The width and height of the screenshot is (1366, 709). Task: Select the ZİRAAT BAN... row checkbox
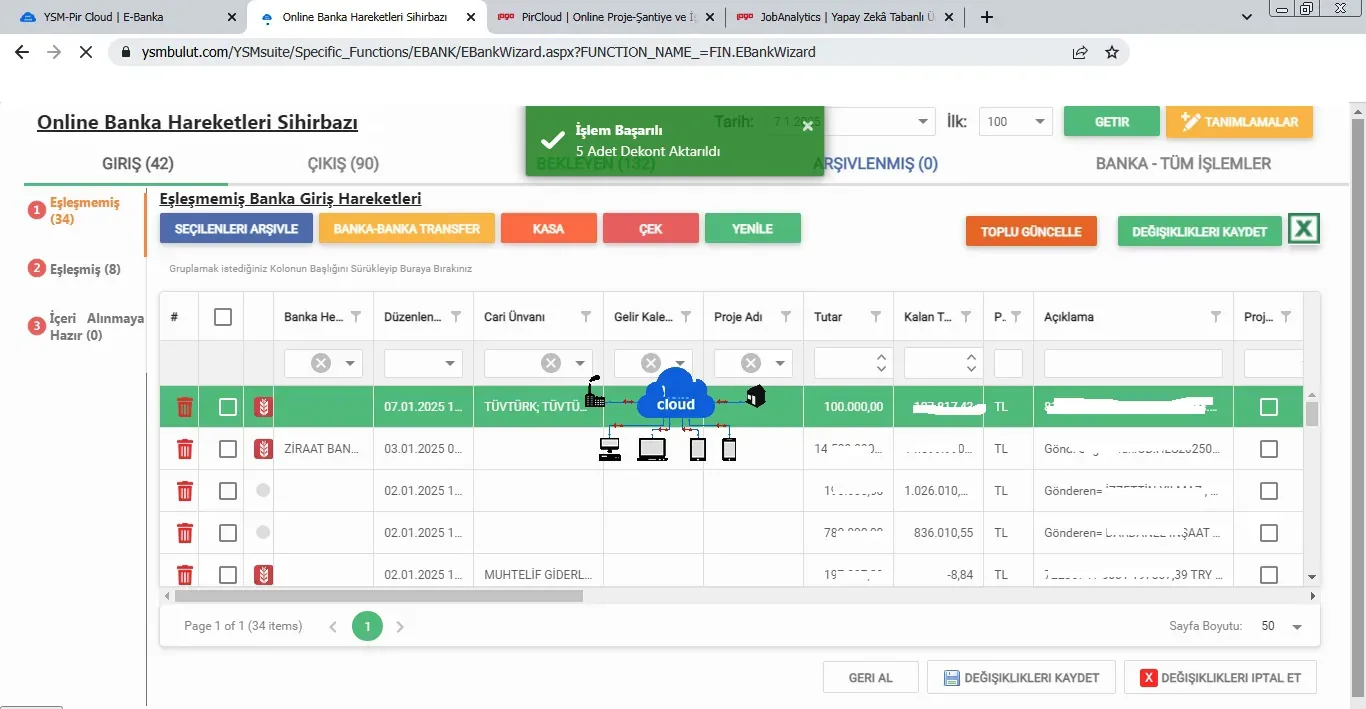click(228, 449)
